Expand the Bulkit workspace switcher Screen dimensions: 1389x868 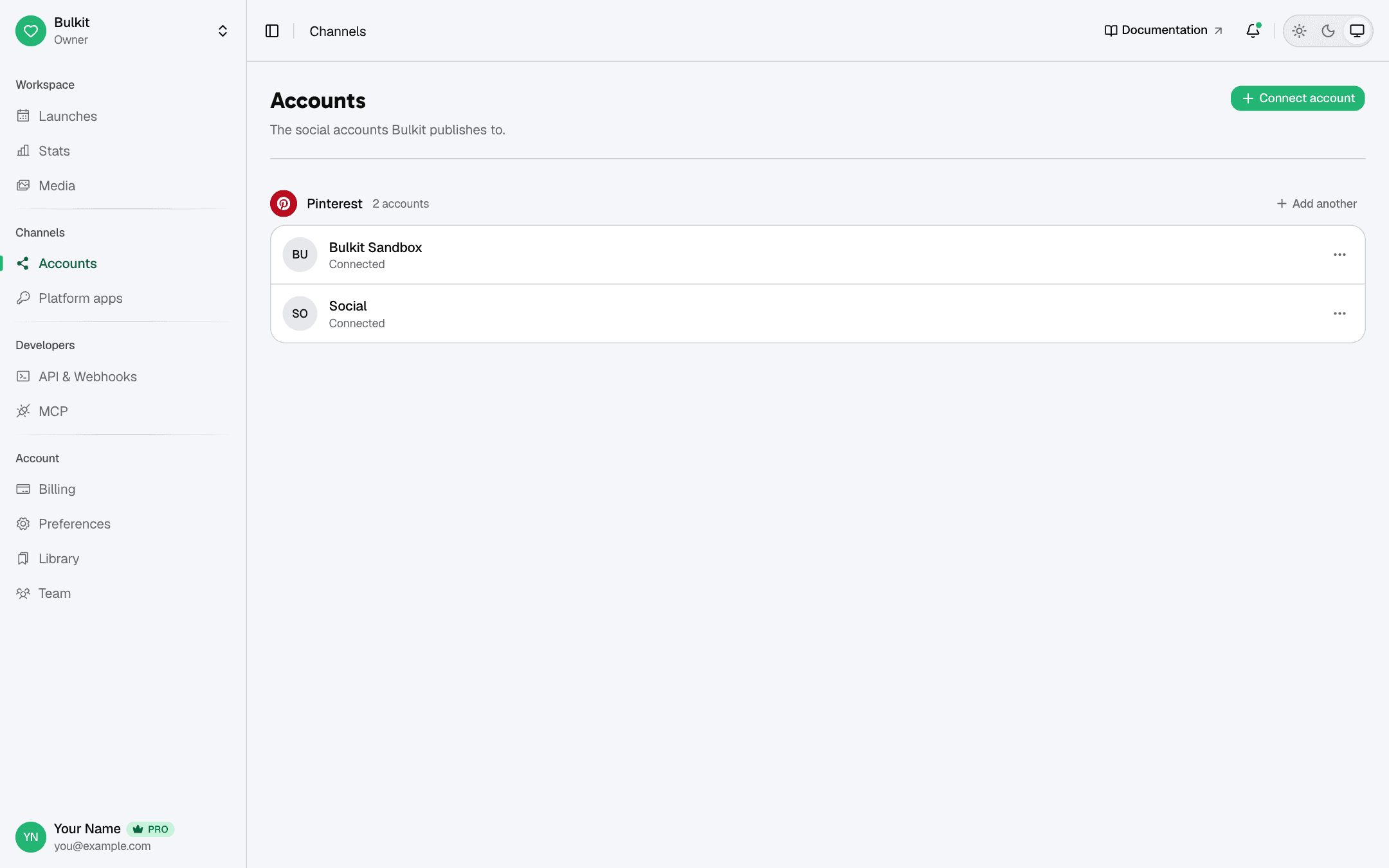[222, 31]
